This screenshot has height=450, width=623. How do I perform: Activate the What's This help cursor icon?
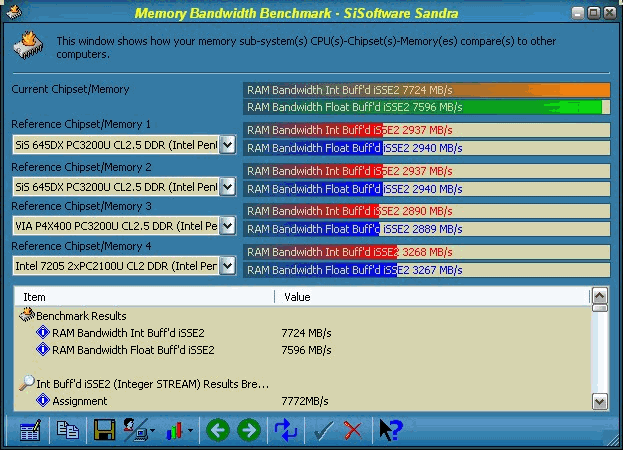pos(391,430)
